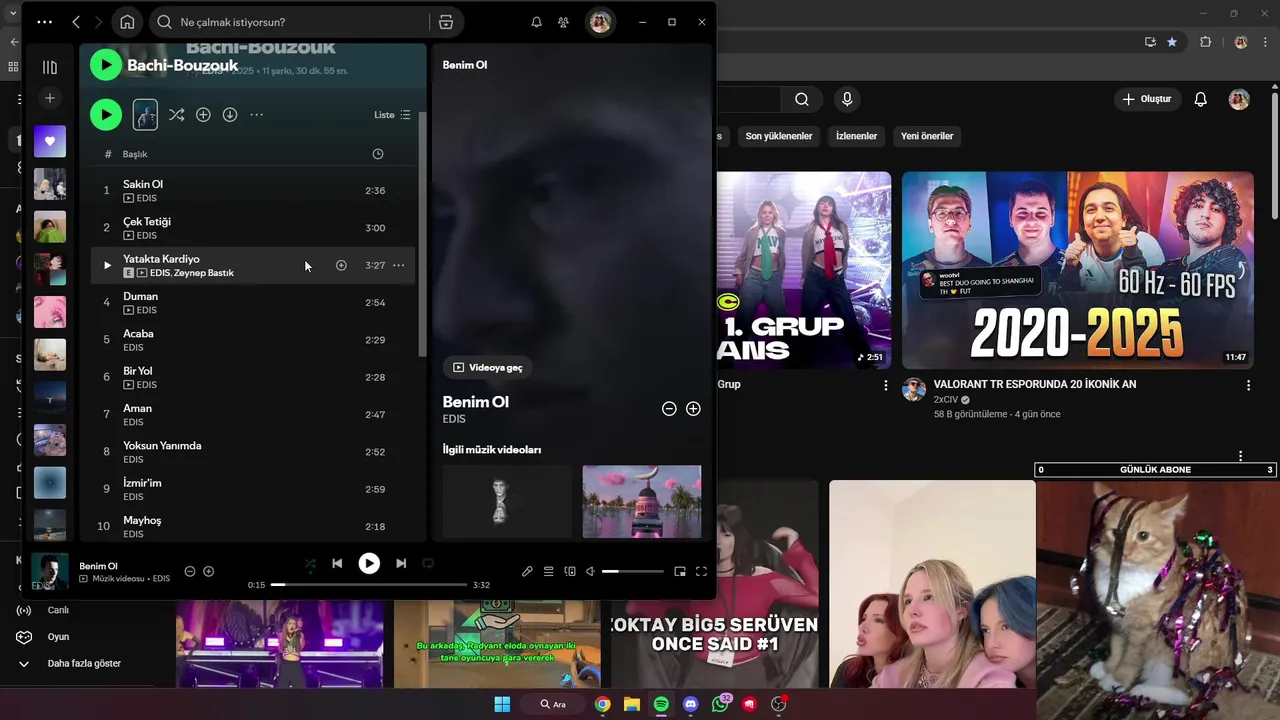Open the Spotify profile avatar menu

[600, 22]
